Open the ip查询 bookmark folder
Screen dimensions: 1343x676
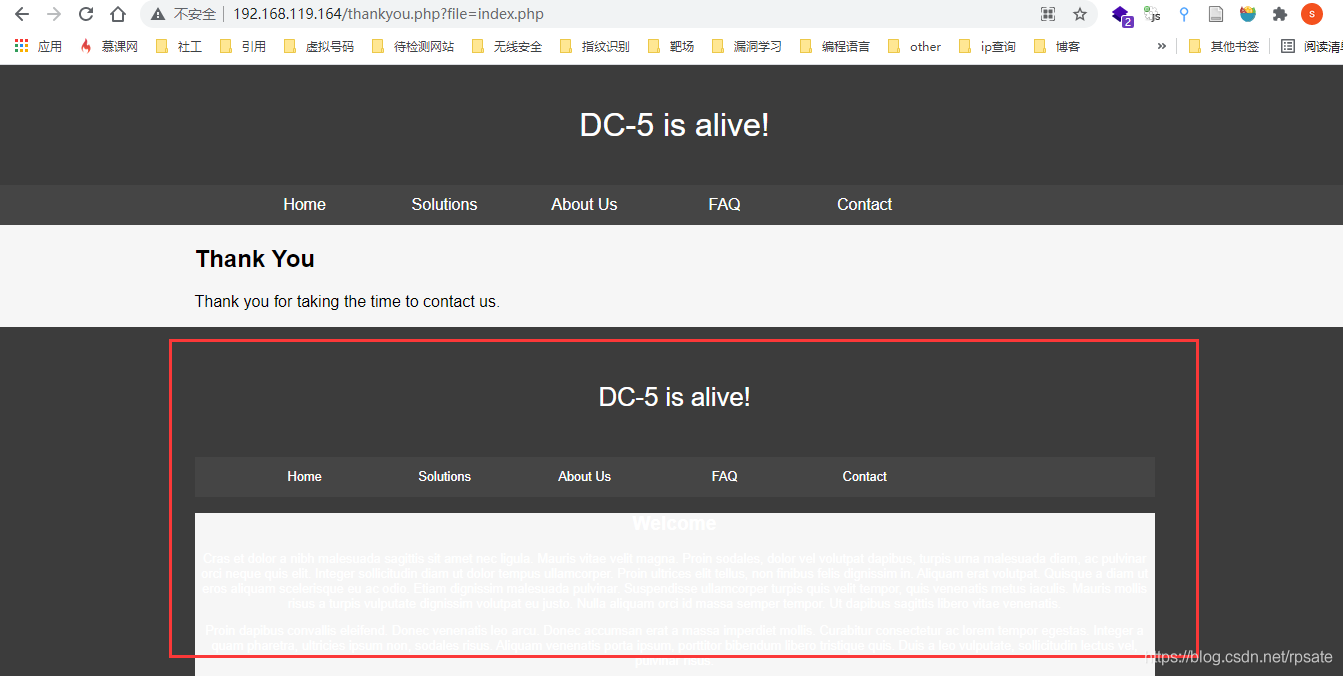click(987, 46)
